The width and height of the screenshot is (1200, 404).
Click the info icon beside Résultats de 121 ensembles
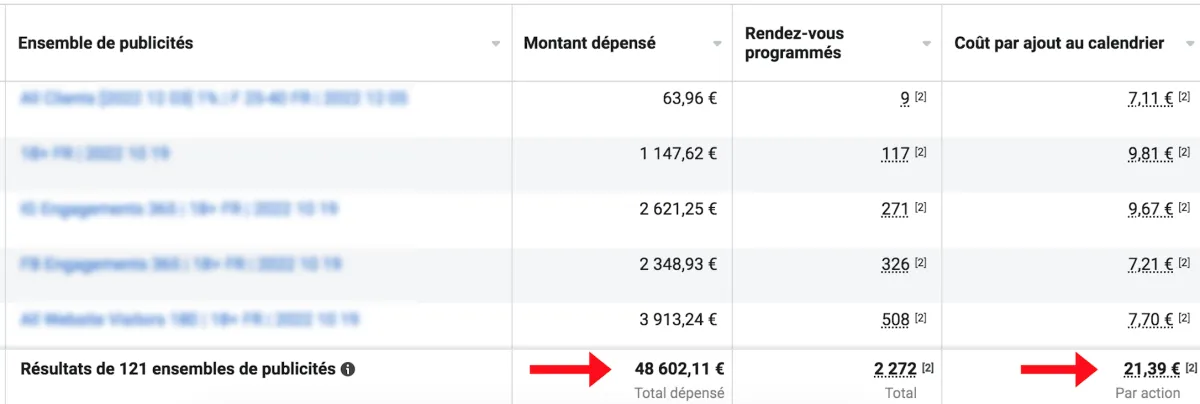click(348, 369)
